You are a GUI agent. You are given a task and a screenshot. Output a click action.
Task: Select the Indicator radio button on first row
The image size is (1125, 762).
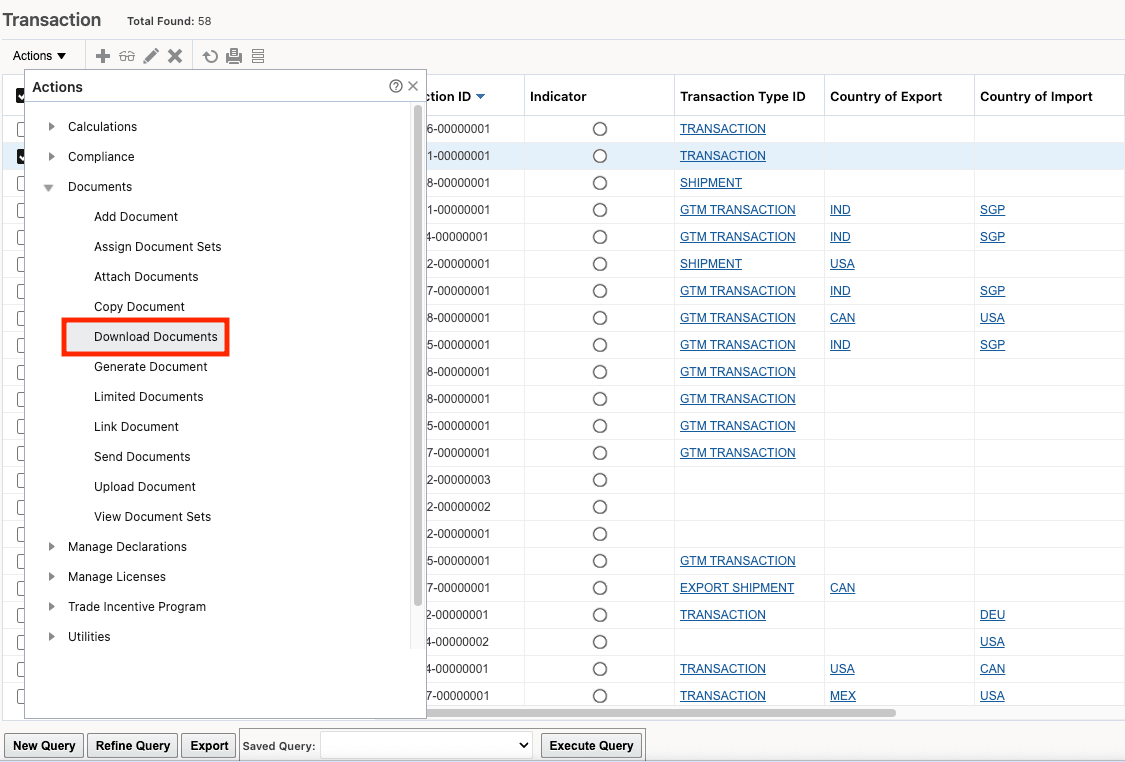coord(599,129)
